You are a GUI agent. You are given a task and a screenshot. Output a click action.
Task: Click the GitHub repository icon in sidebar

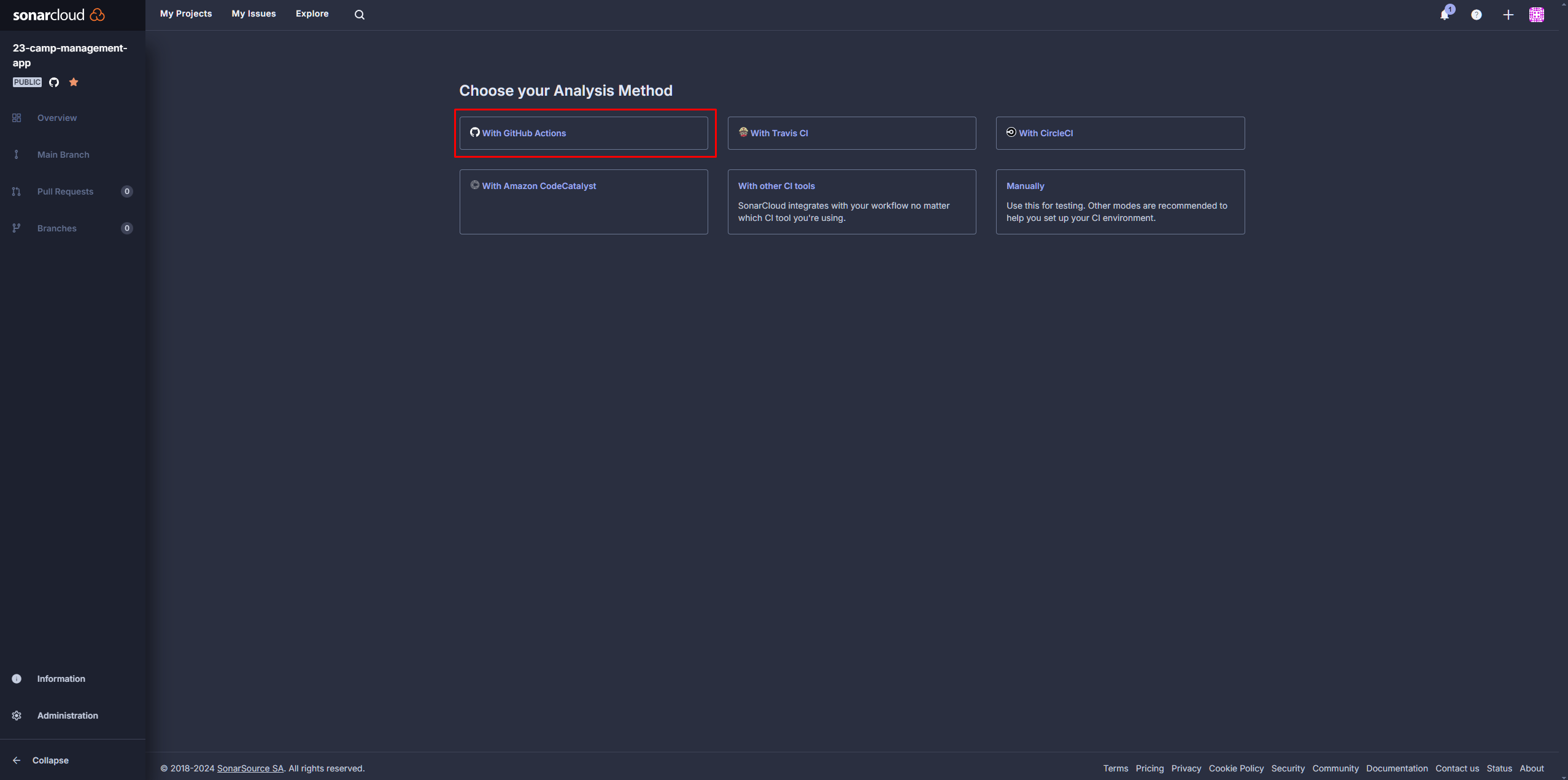(x=54, y=82)
